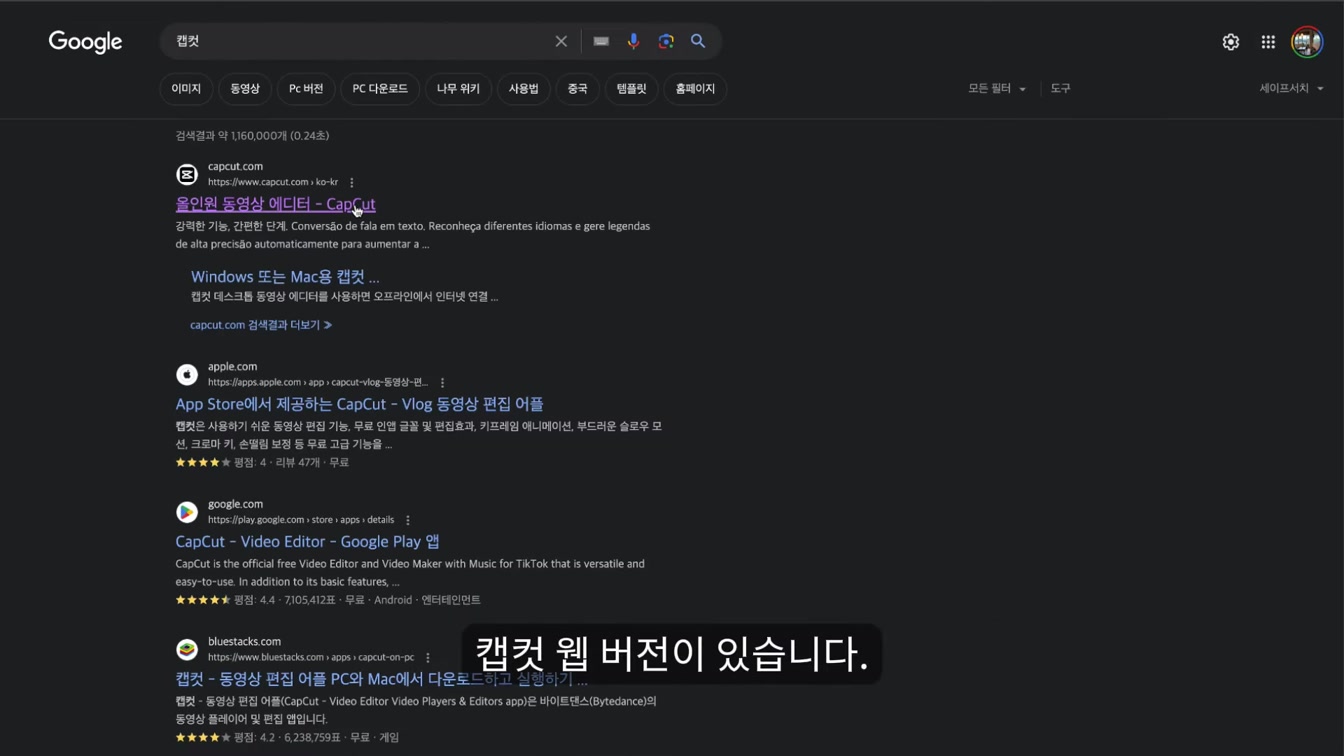Open App Store CapCut Vlog result

(x=359, y=404)
